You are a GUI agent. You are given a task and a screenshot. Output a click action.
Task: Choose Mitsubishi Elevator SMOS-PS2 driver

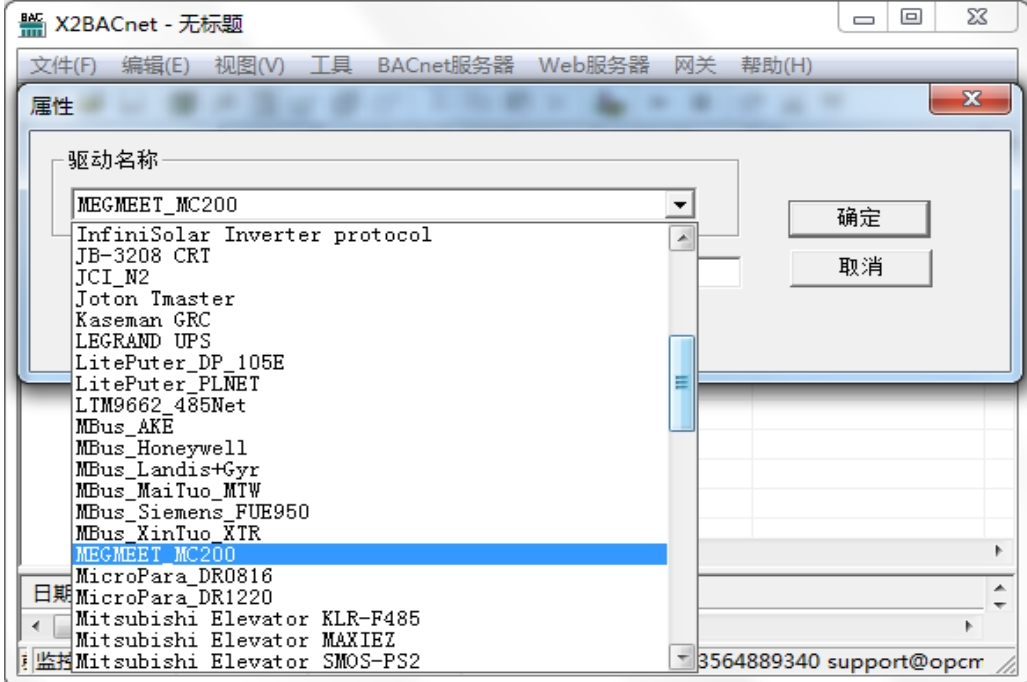(x=370, y=661)
